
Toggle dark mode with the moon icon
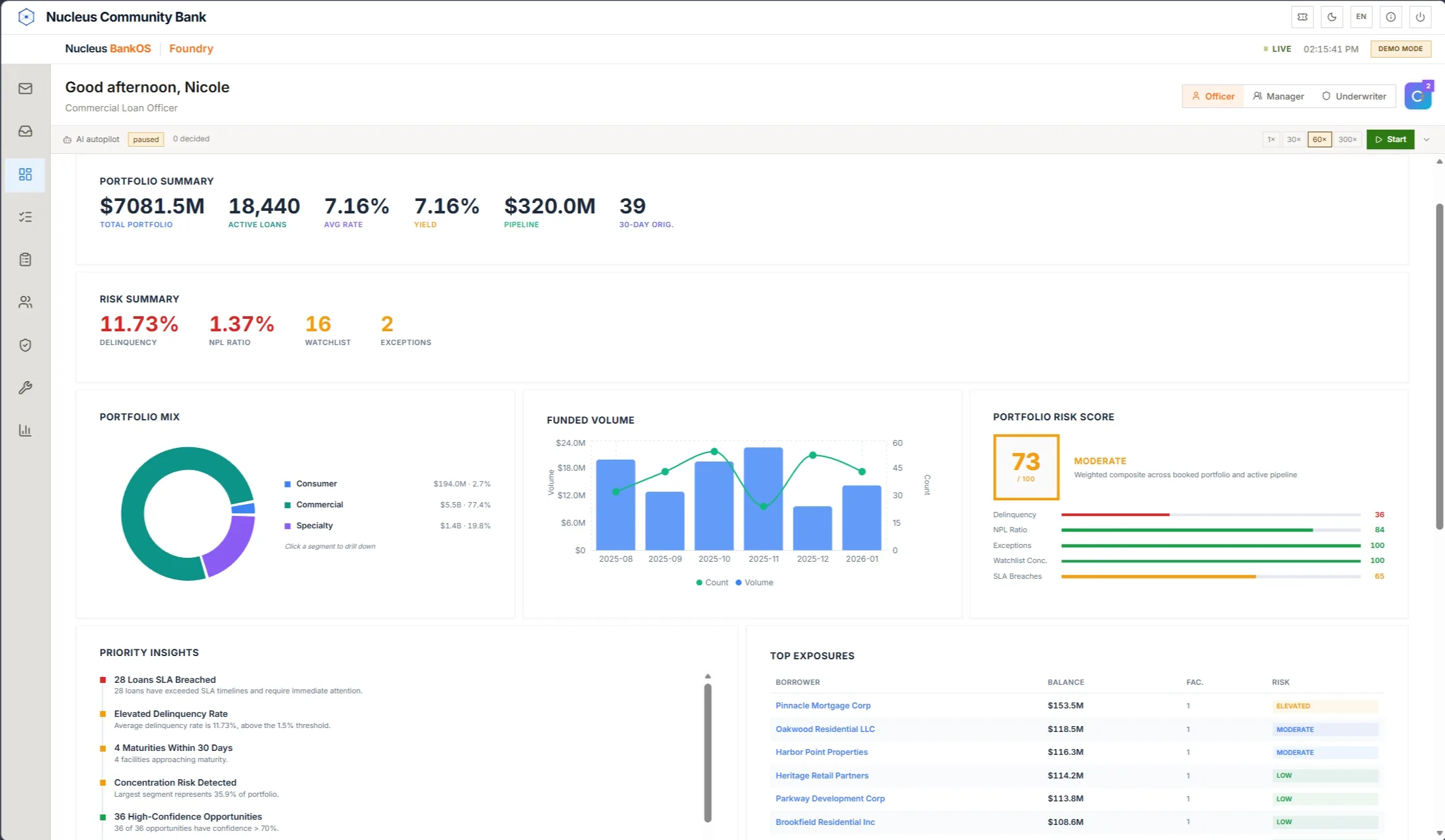coord(1332,17)
